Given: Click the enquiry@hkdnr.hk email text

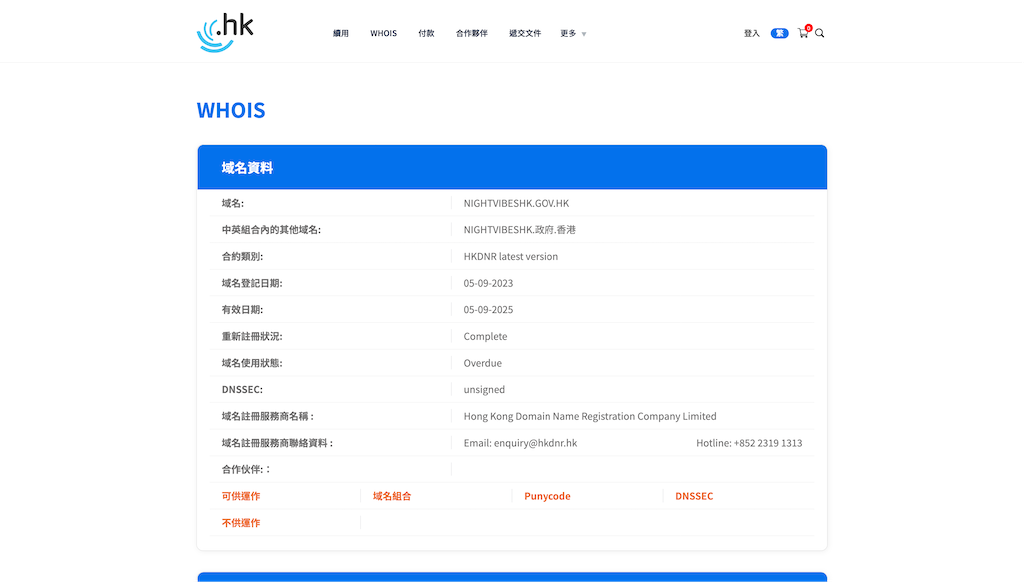Looking at the screenshot, I should coord(535,443).
